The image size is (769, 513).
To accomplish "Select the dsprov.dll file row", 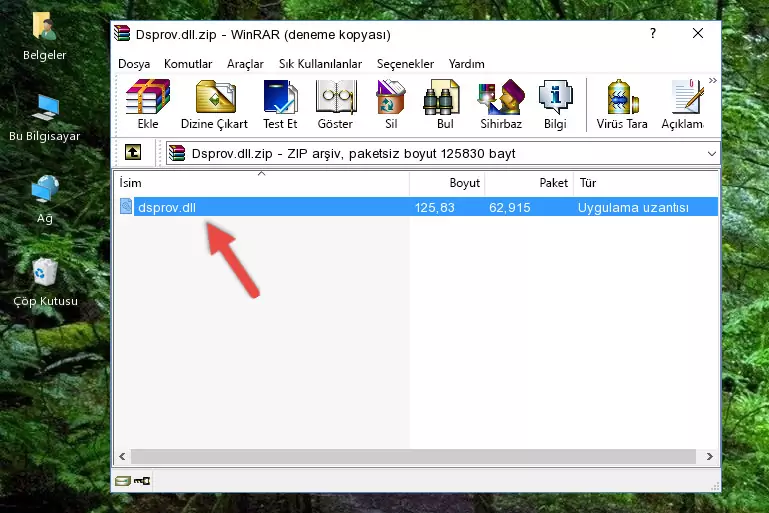I will [418, 207].
